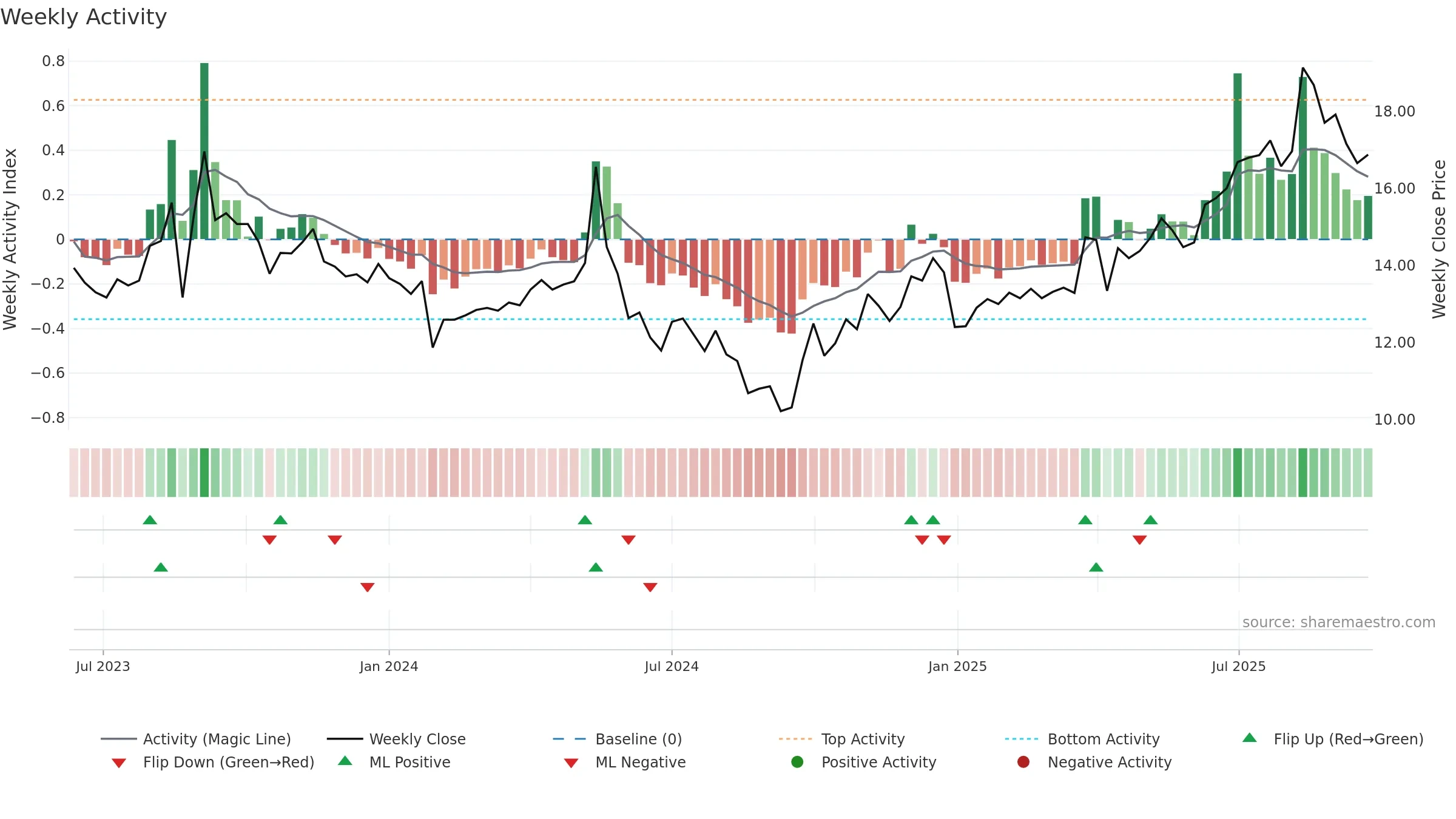Toggle the ML Positive legend entry

coord(394,762)
